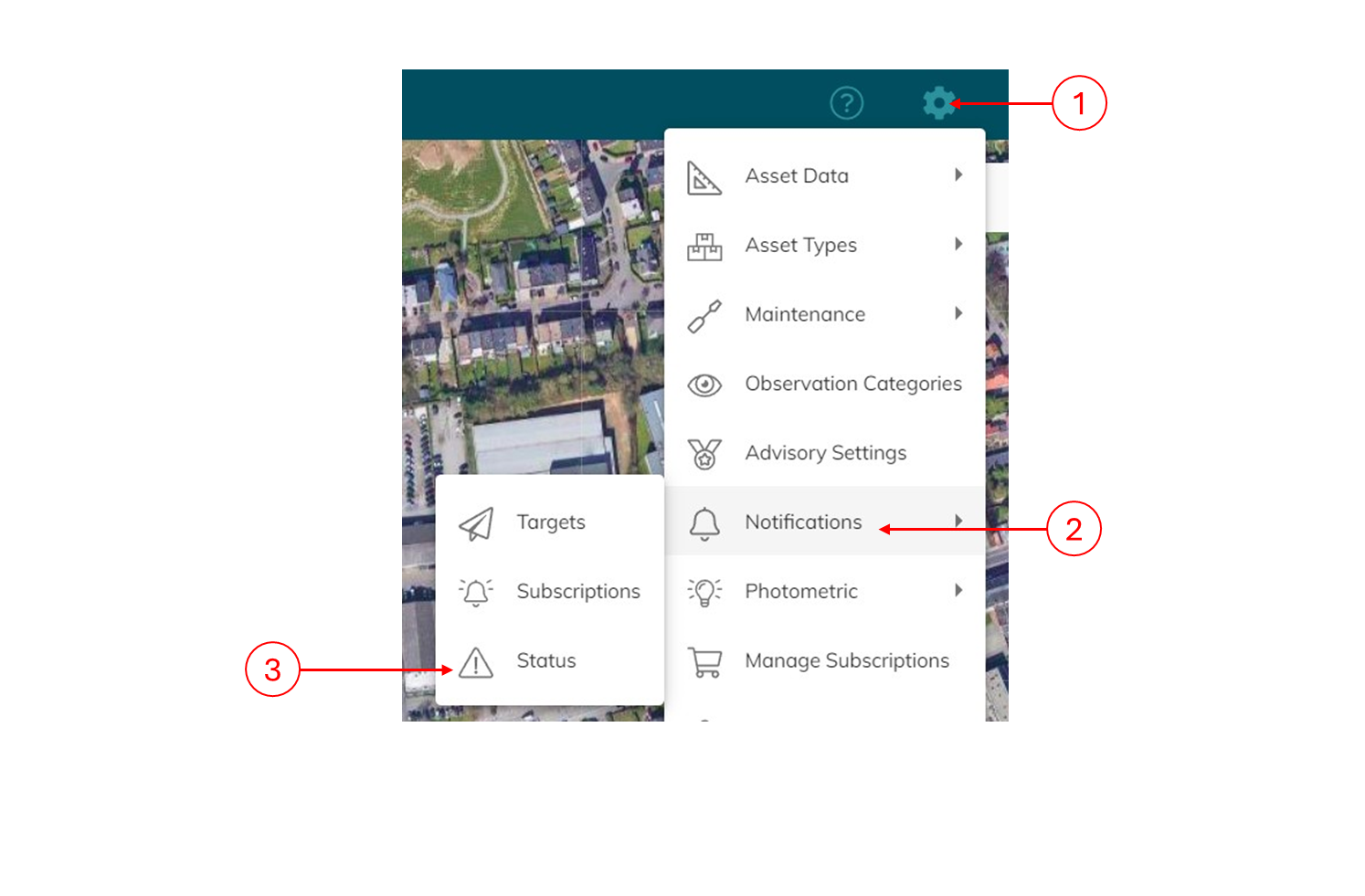Screen dimensions: 1365x896
Task: Click the Asset Types boxes icon
Action: (x=704, y=247)
